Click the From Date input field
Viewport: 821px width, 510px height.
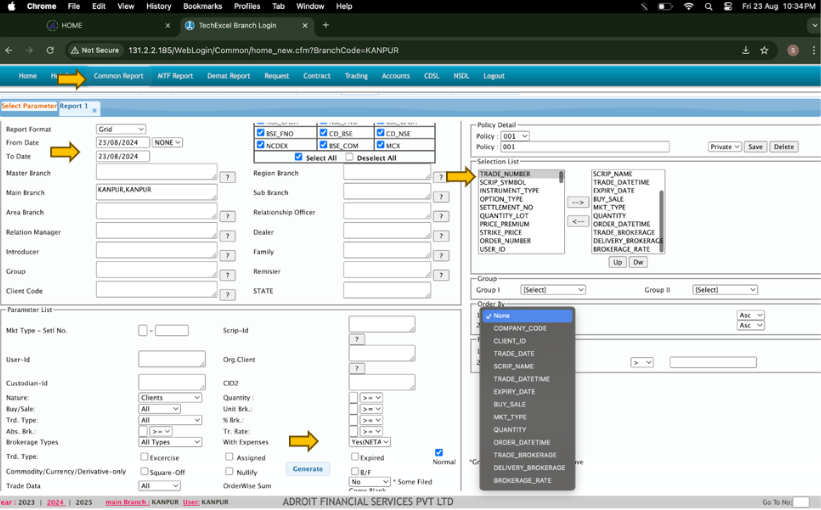(x=122, y=142)
